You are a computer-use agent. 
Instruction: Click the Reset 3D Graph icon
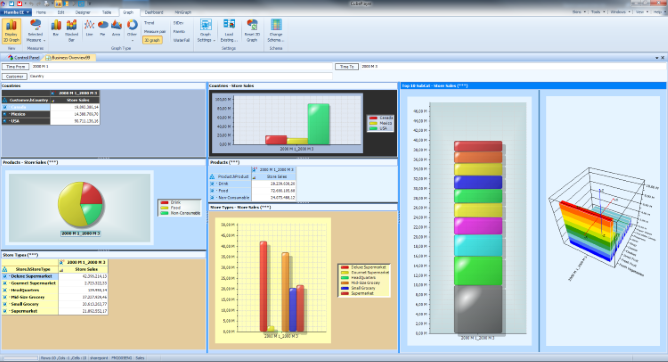click(252, 31)
